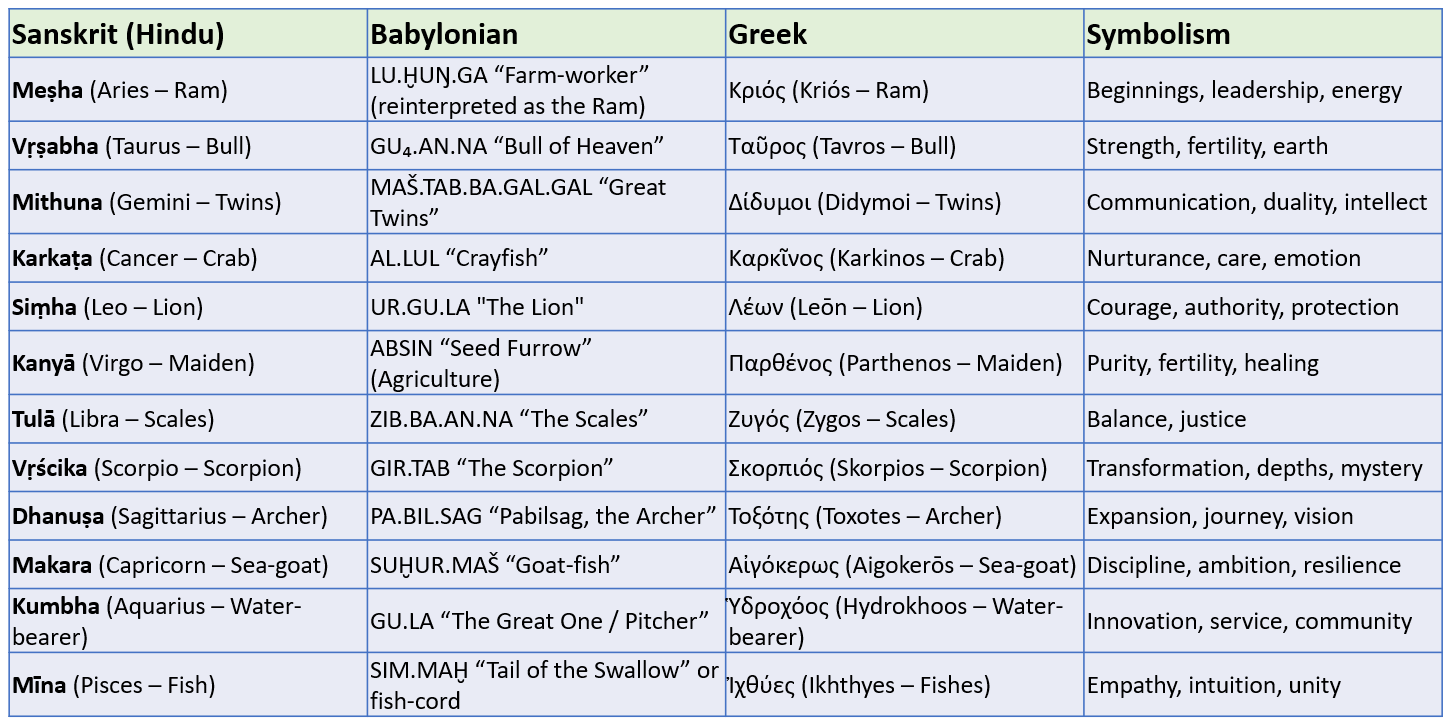
Task: Select the Balance, justice cell
Action: click(x=1166, y=419)
